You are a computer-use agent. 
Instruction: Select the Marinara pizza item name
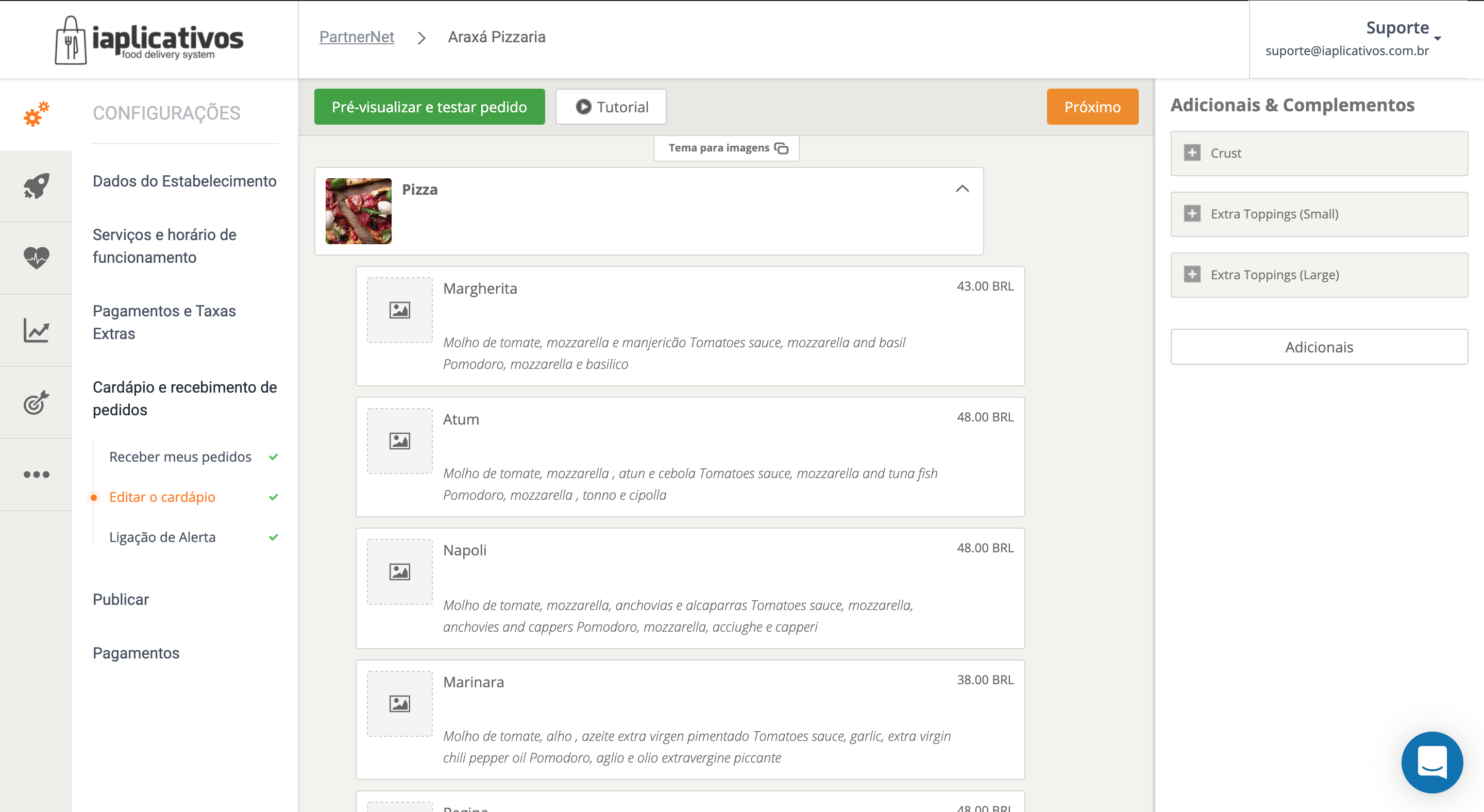click(474, 682)
